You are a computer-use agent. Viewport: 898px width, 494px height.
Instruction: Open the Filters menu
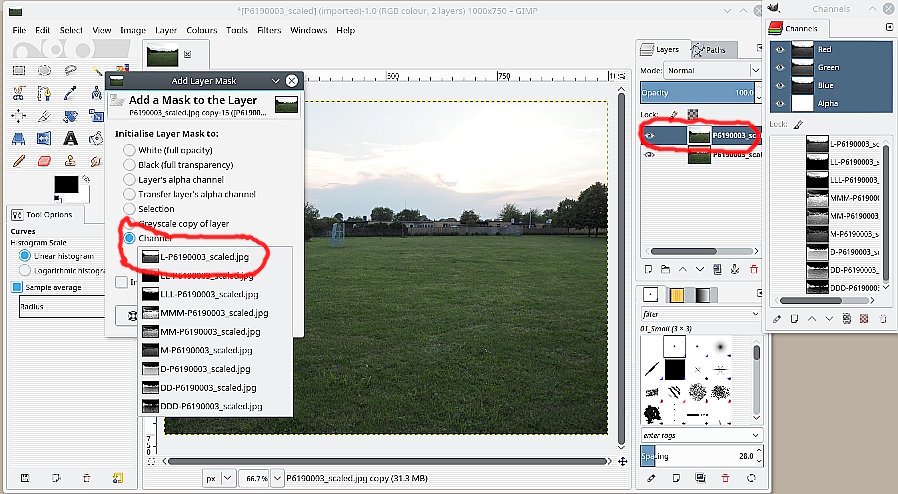tap(268, 30)
